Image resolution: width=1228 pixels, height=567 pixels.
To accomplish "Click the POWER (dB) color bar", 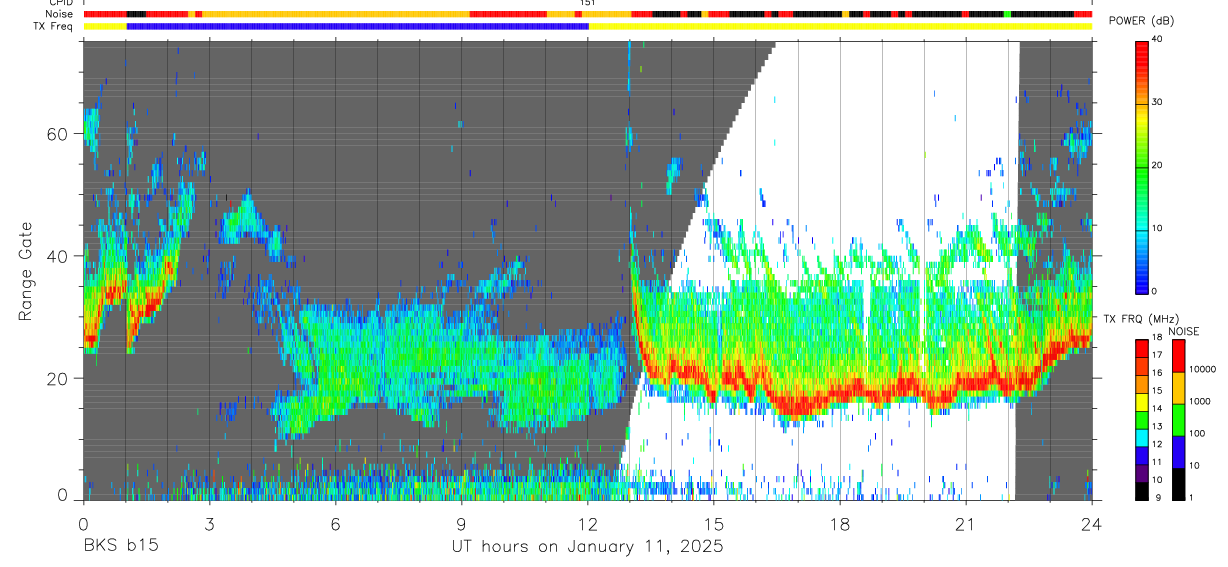I will point(1141,165).
